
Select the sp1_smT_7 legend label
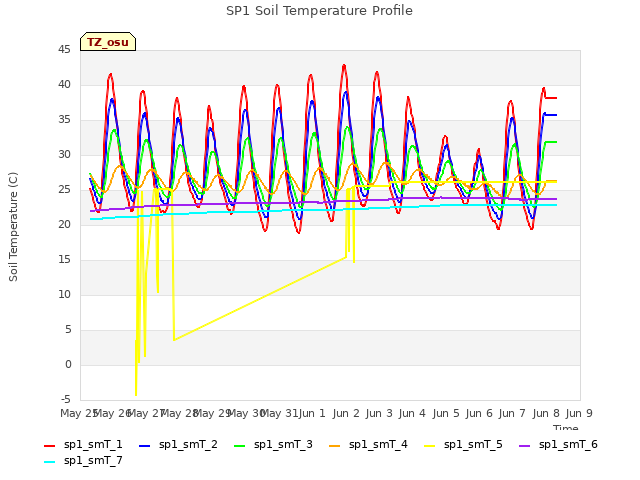(93, 460)
